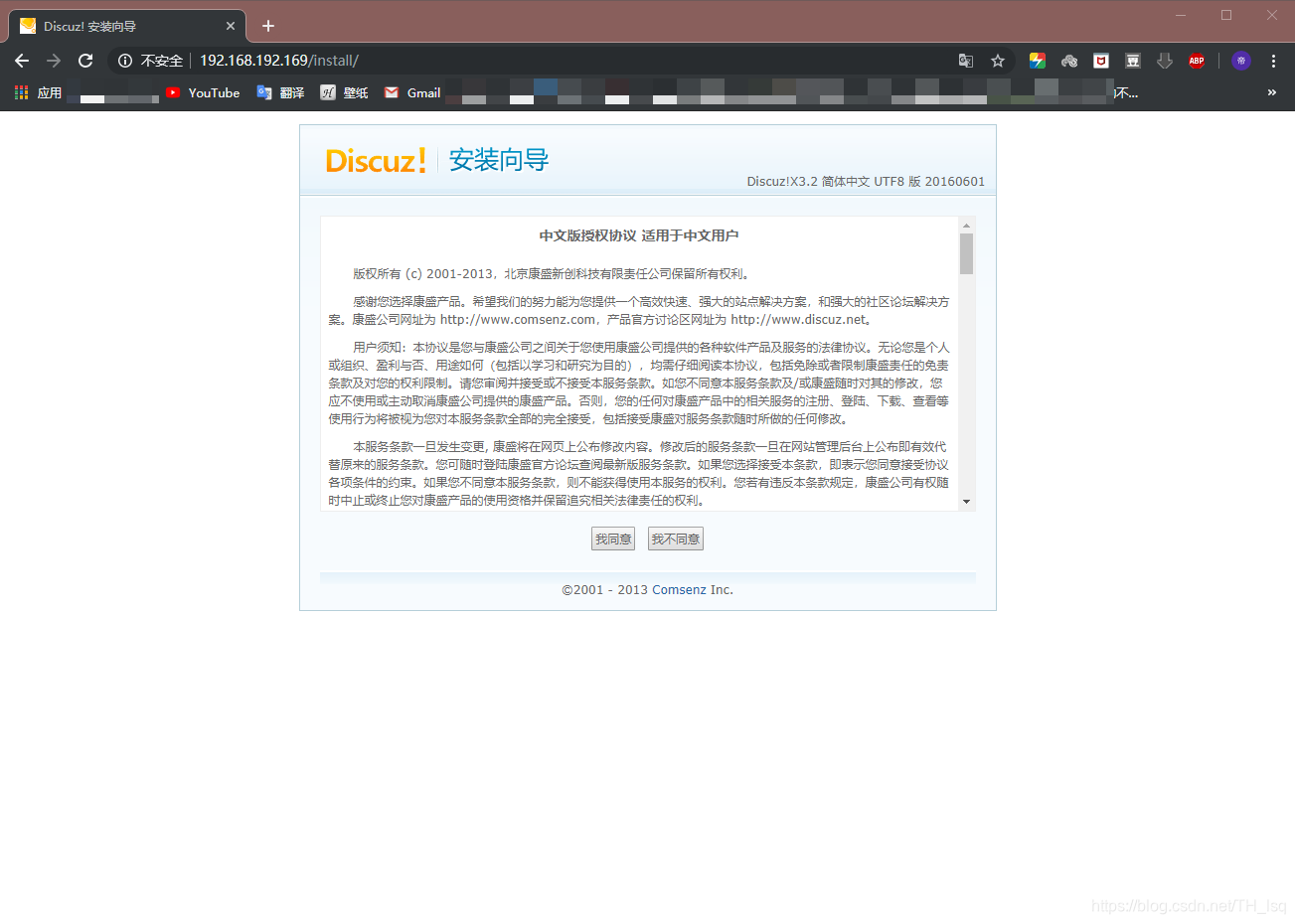Select the Discuz! 安装向导 tab

click(x=126, y=26)
